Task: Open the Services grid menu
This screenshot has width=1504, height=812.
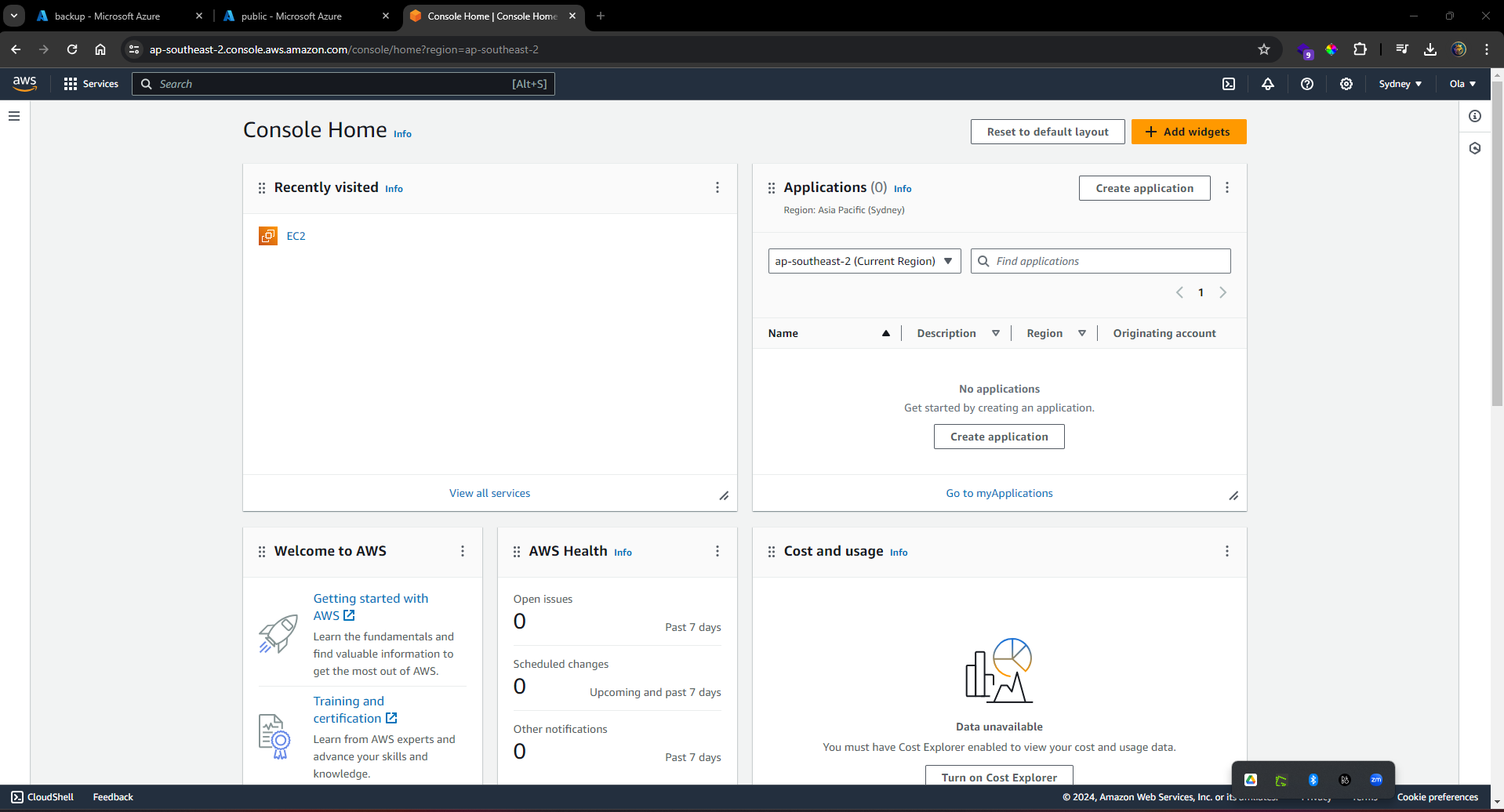Action: click(x=91, y=84)
